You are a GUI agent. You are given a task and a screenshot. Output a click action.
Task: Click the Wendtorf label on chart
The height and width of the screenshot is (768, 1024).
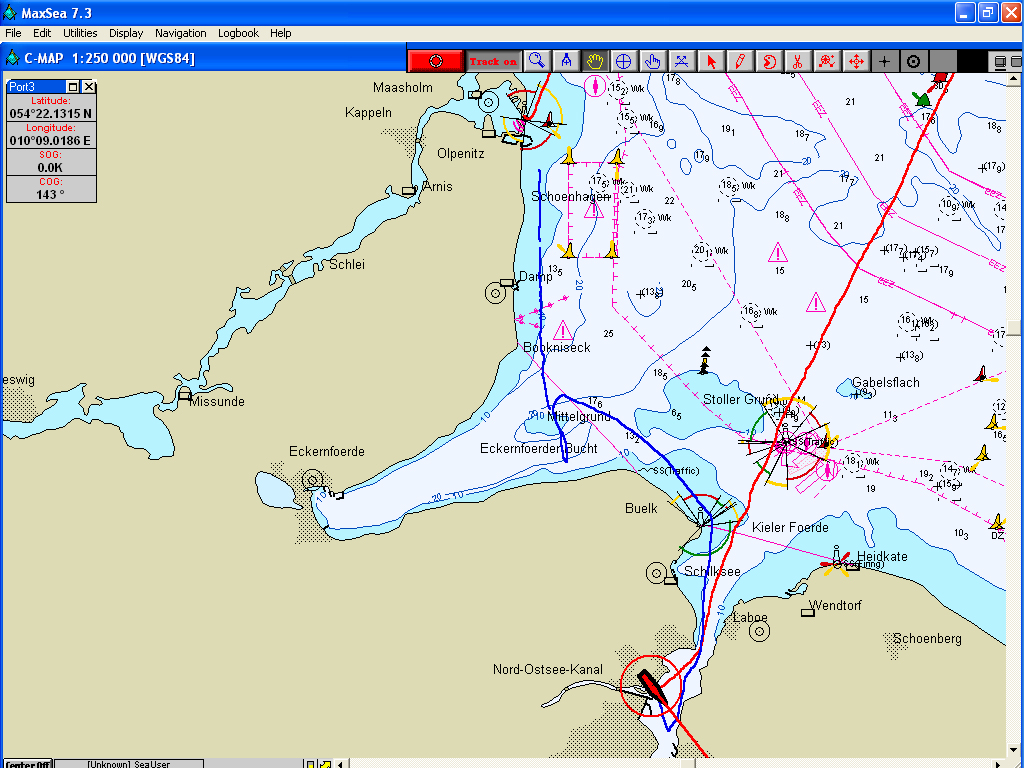point(835,605)
